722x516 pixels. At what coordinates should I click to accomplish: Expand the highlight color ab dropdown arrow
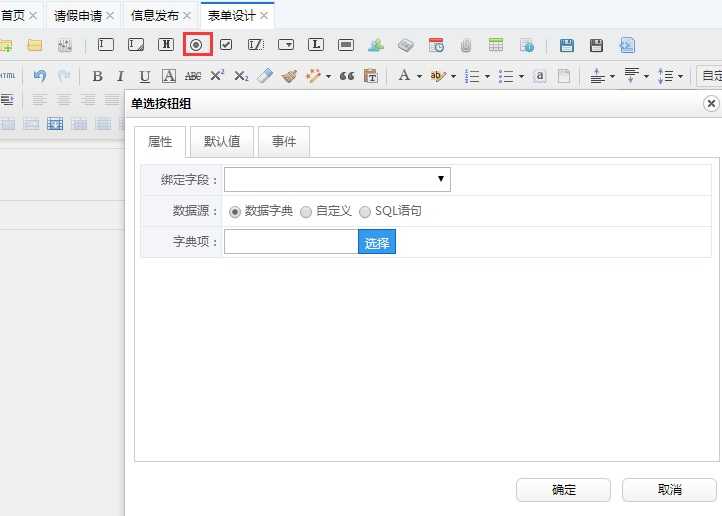(x=453, y=76)
